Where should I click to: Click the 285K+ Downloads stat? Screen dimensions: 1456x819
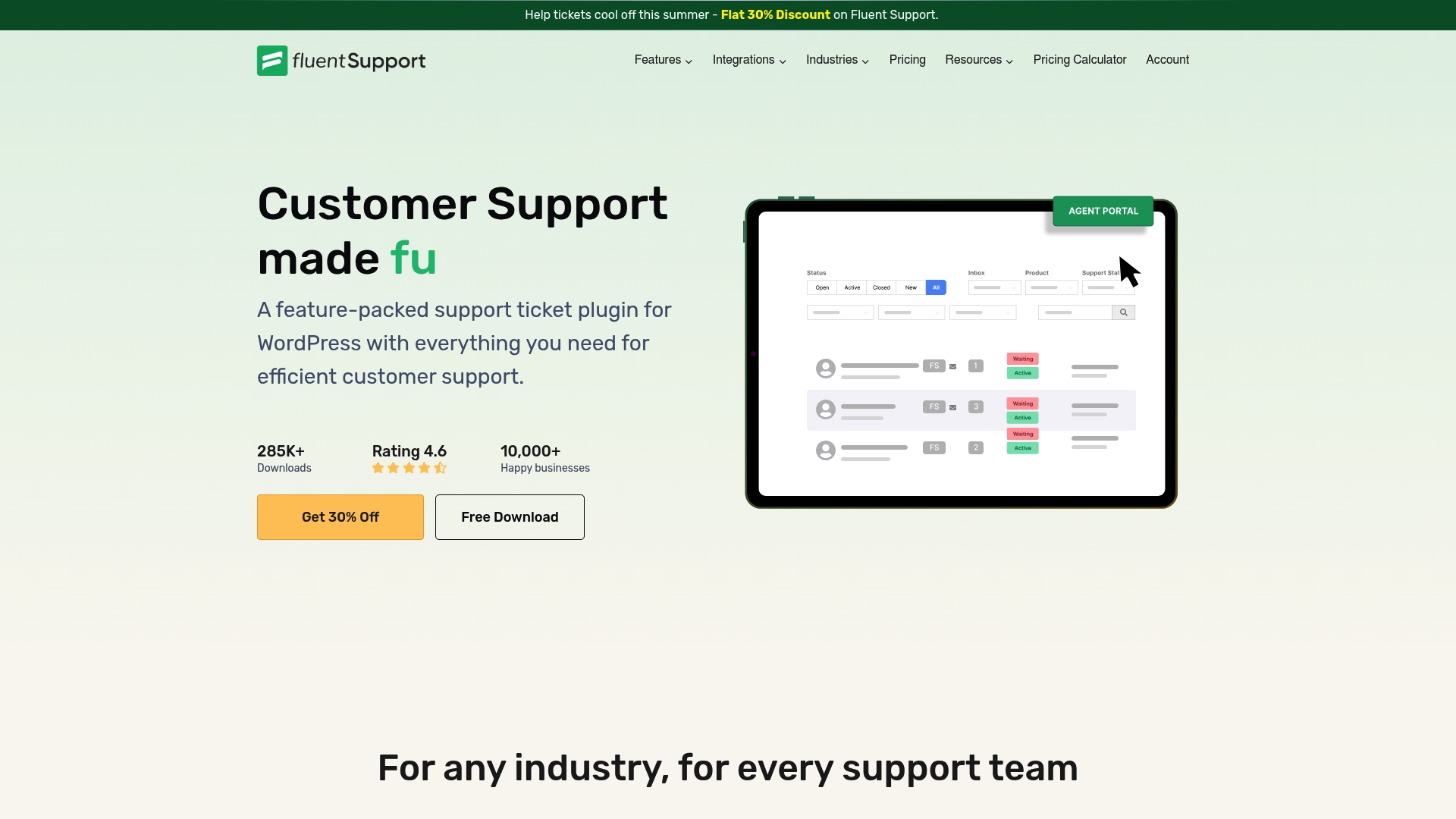284,458
